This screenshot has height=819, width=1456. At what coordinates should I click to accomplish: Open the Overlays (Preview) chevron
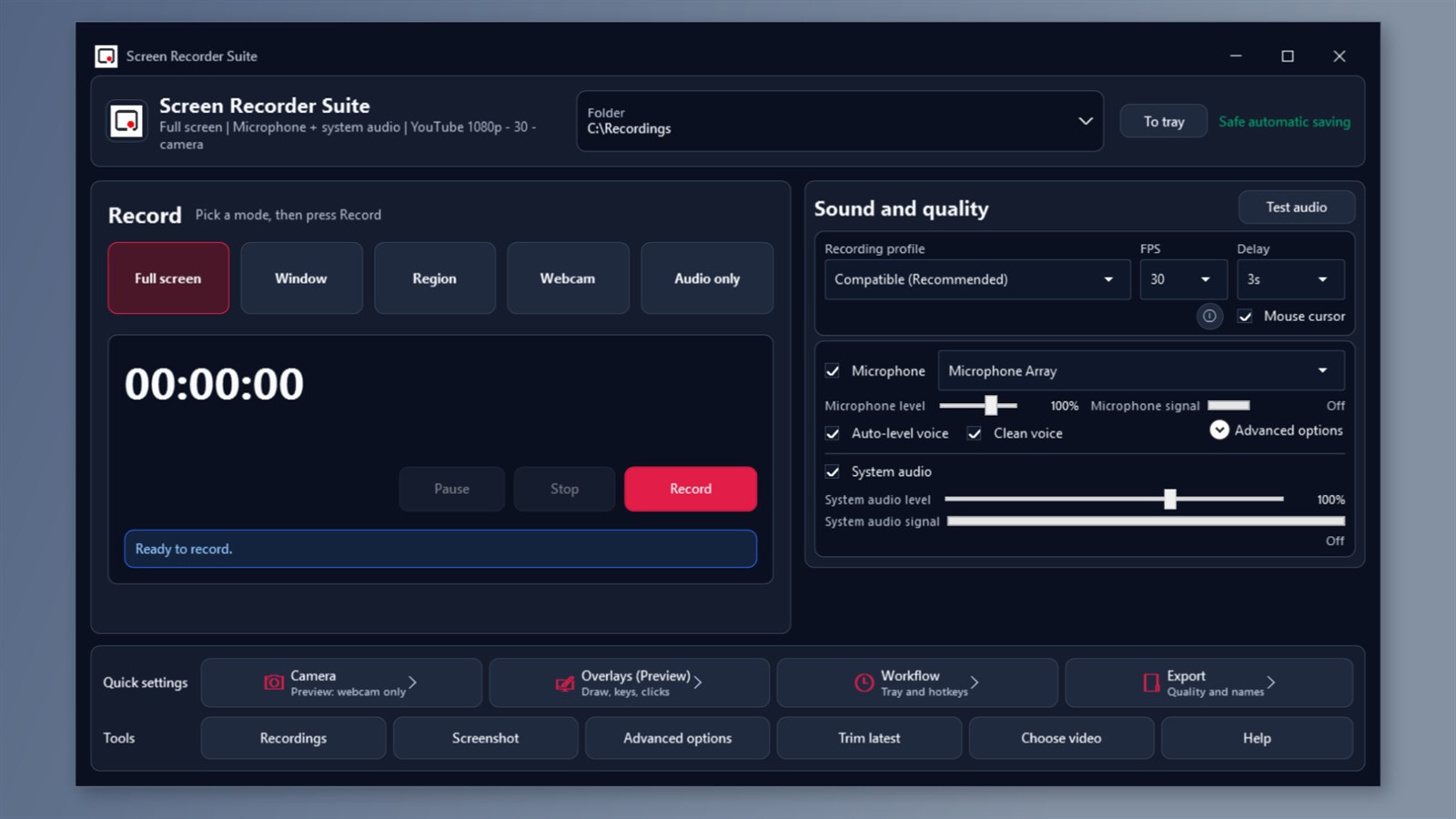tap(698, 682)
